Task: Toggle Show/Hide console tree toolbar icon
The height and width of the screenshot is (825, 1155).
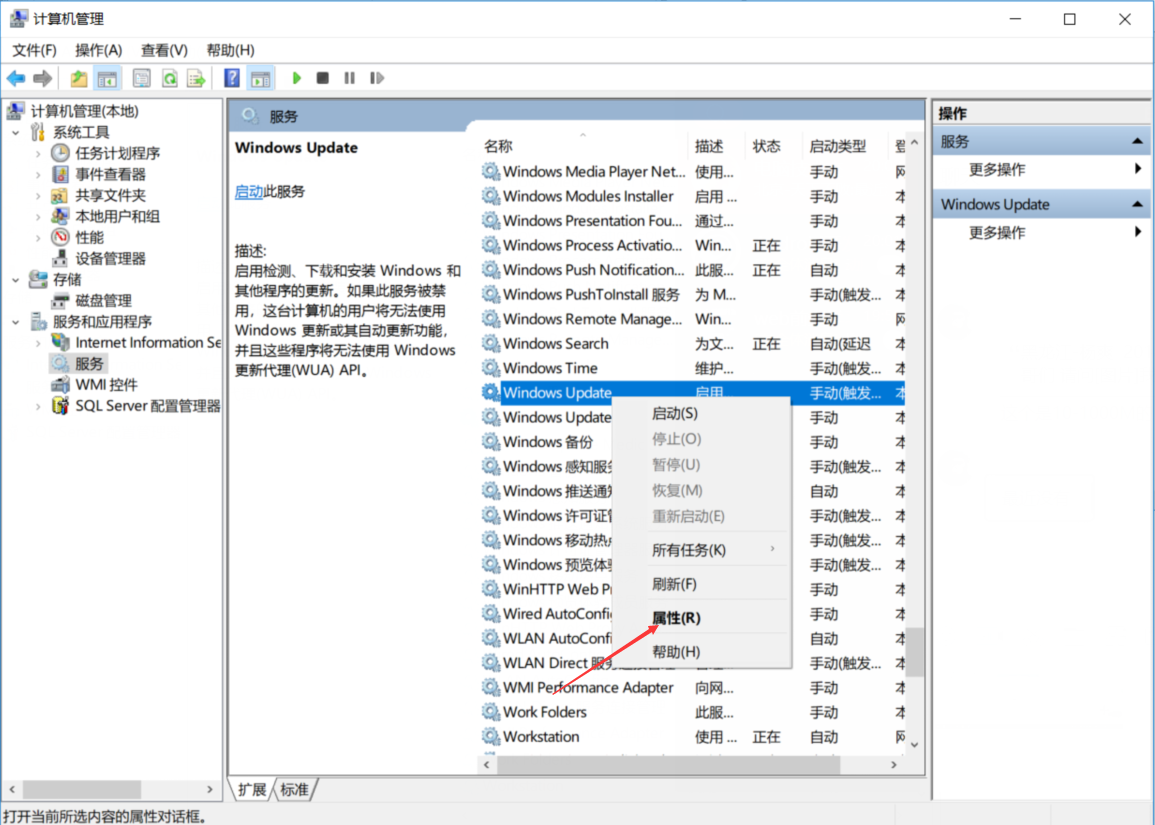Action: tap(108, 78)
